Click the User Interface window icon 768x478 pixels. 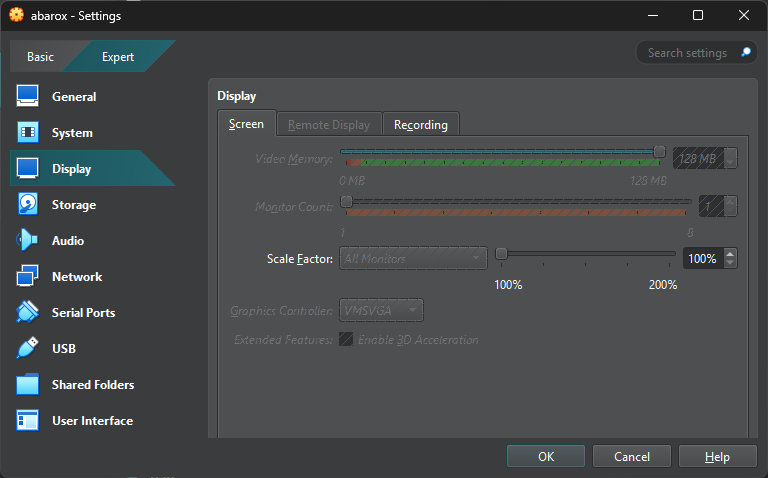(x=27, y=420)
